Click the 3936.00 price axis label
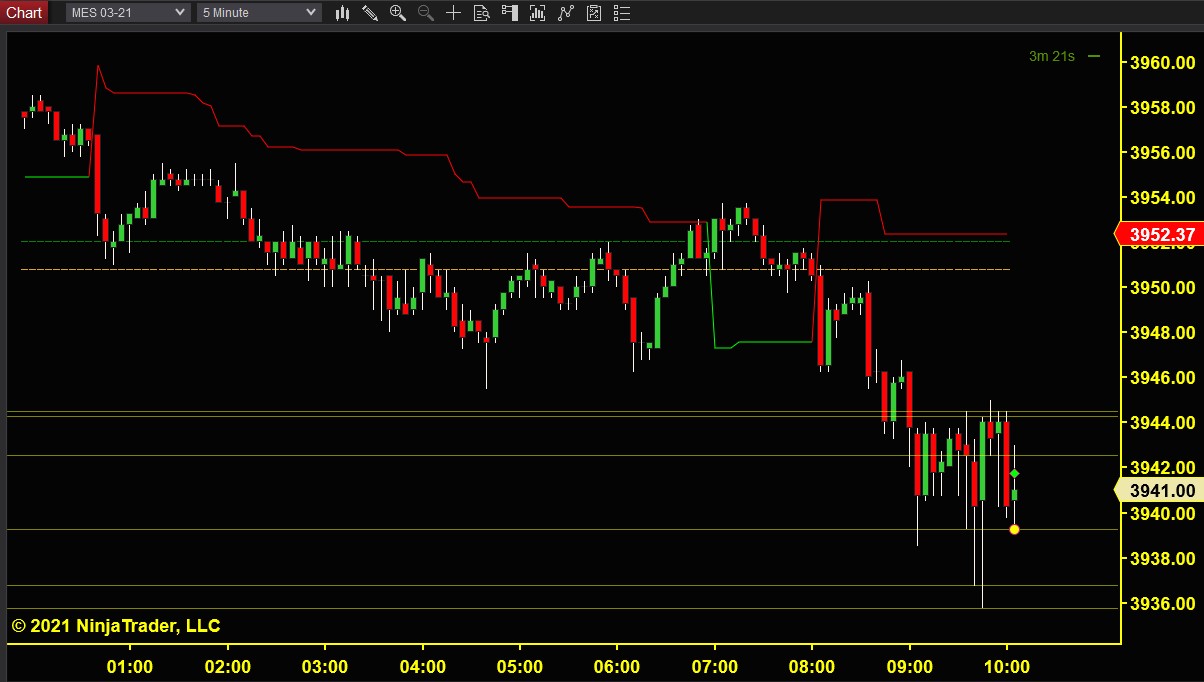Screen dimensions: 1204x682 pyautogui.click(x=1162, y=604)
